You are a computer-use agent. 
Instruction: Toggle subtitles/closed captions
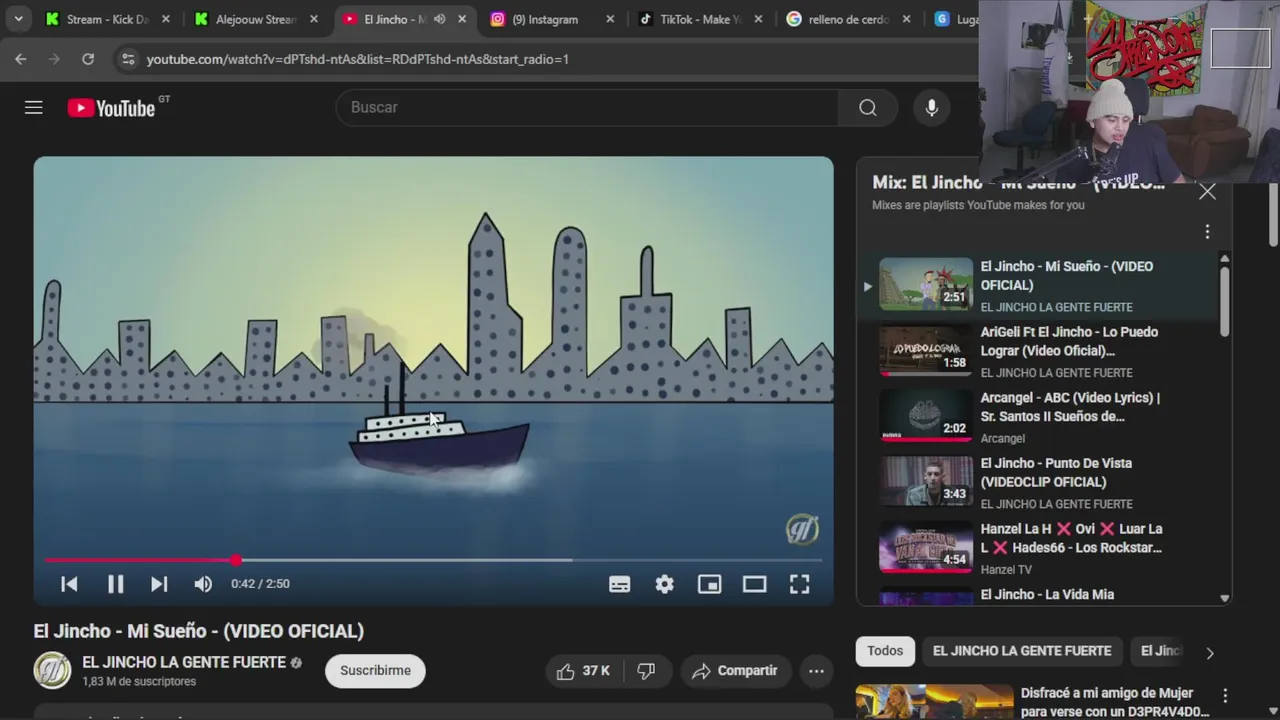coord(620,584)
